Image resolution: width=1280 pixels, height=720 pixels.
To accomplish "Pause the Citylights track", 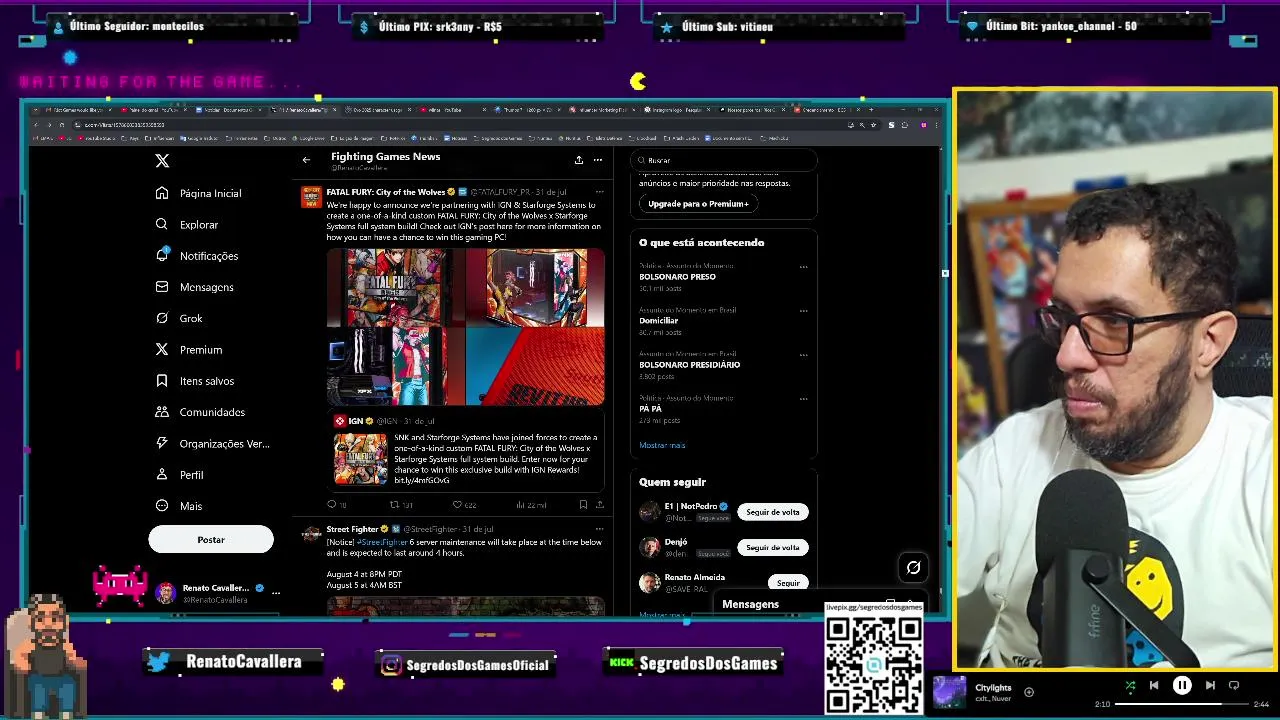I will [x=1182, y=686].
